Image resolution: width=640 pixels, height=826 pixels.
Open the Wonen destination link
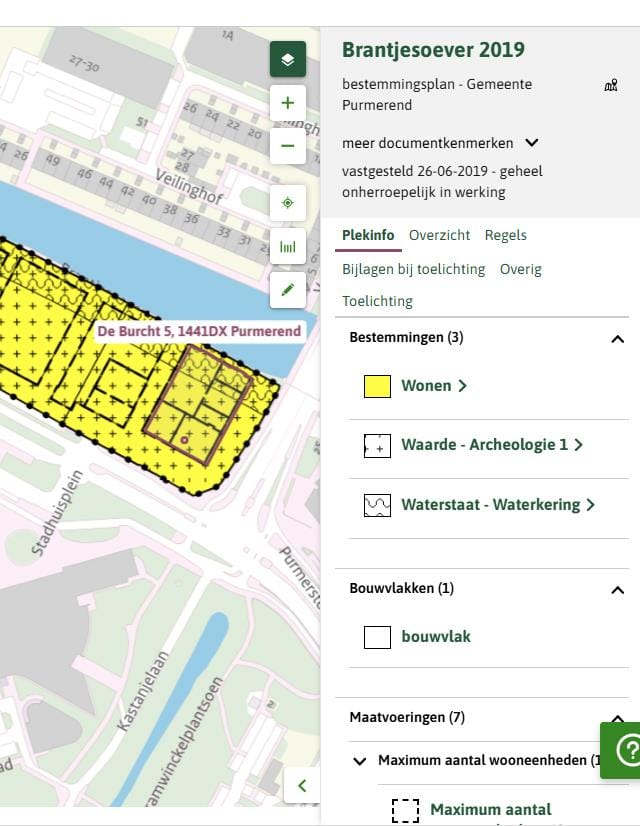(x=433, y=386)
